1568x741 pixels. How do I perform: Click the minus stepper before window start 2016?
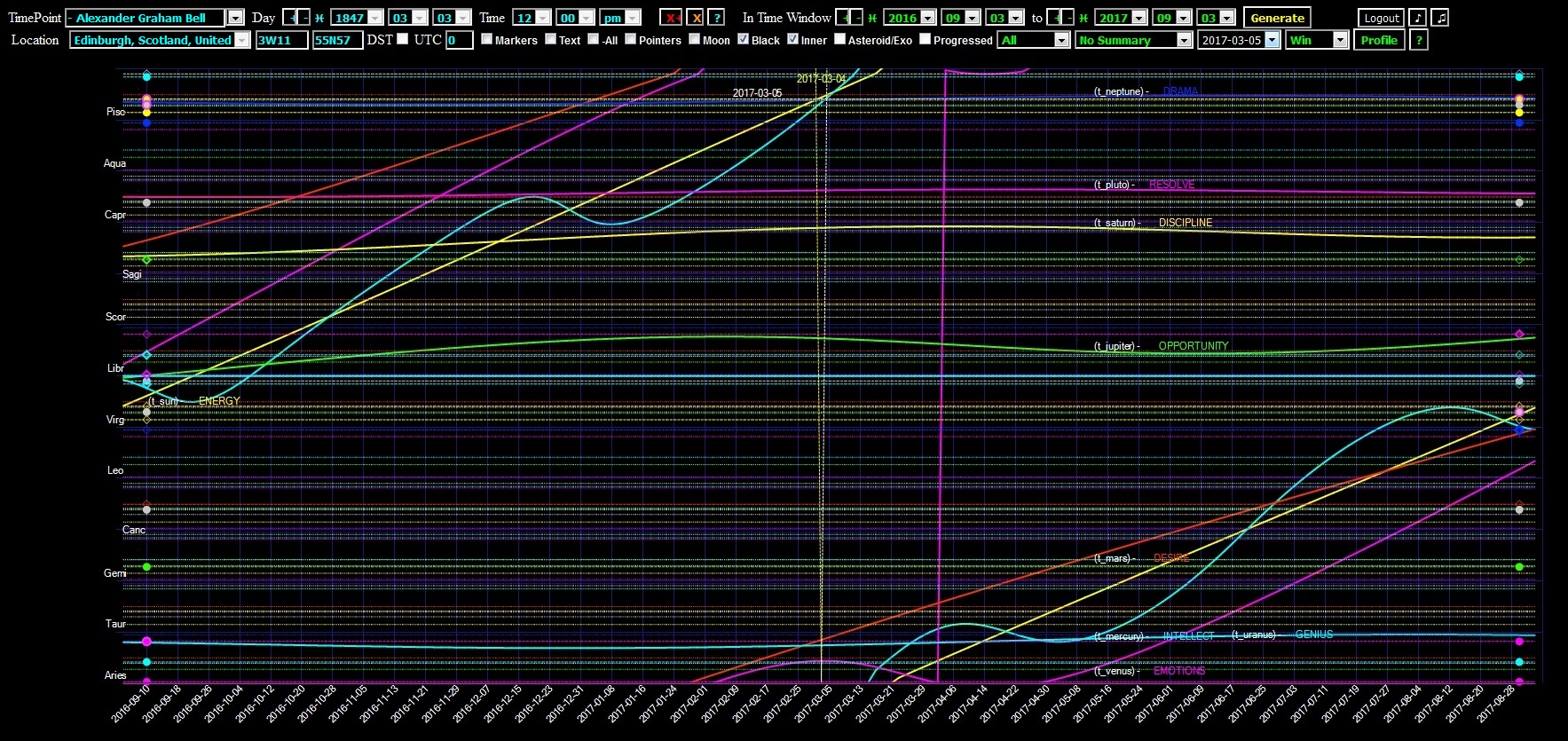[x=856, y=18]
